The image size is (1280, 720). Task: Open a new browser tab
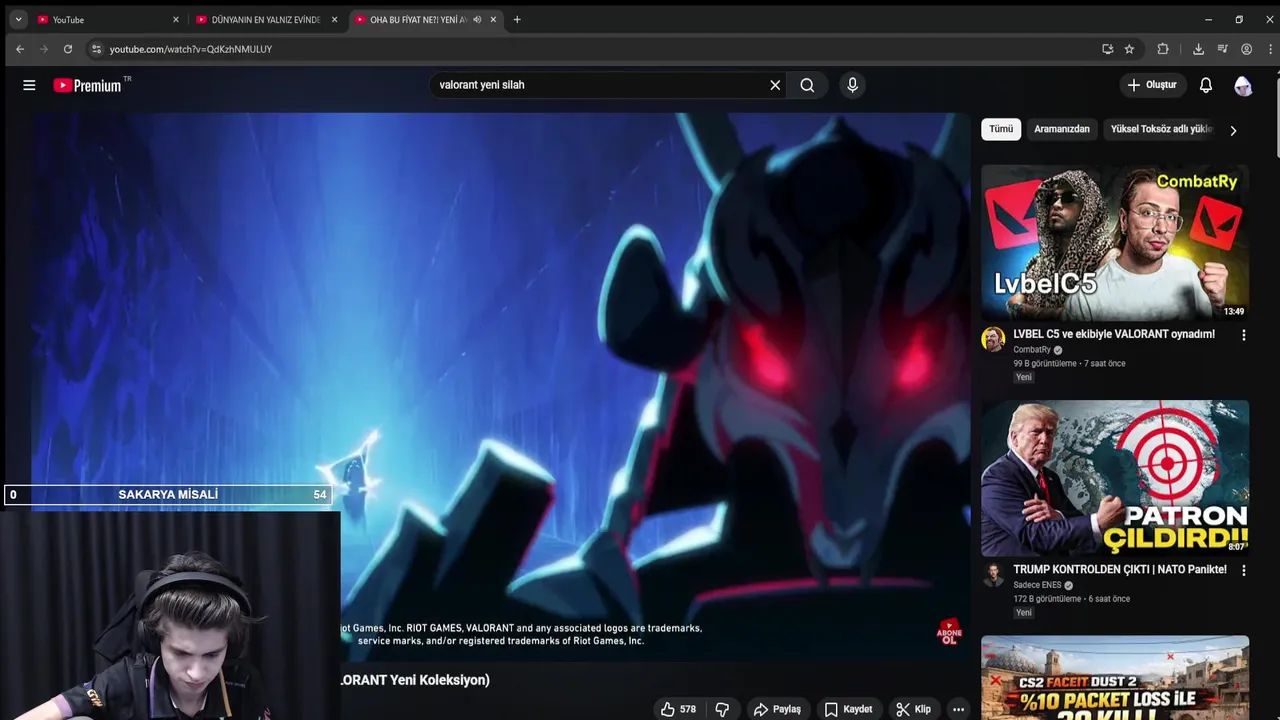click(x=517, y=19)
